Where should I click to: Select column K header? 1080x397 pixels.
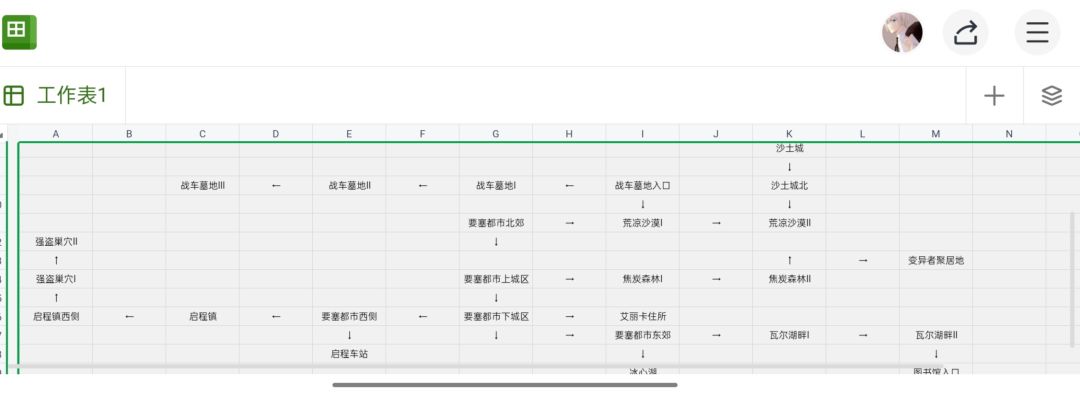click(x=789, y=134)
